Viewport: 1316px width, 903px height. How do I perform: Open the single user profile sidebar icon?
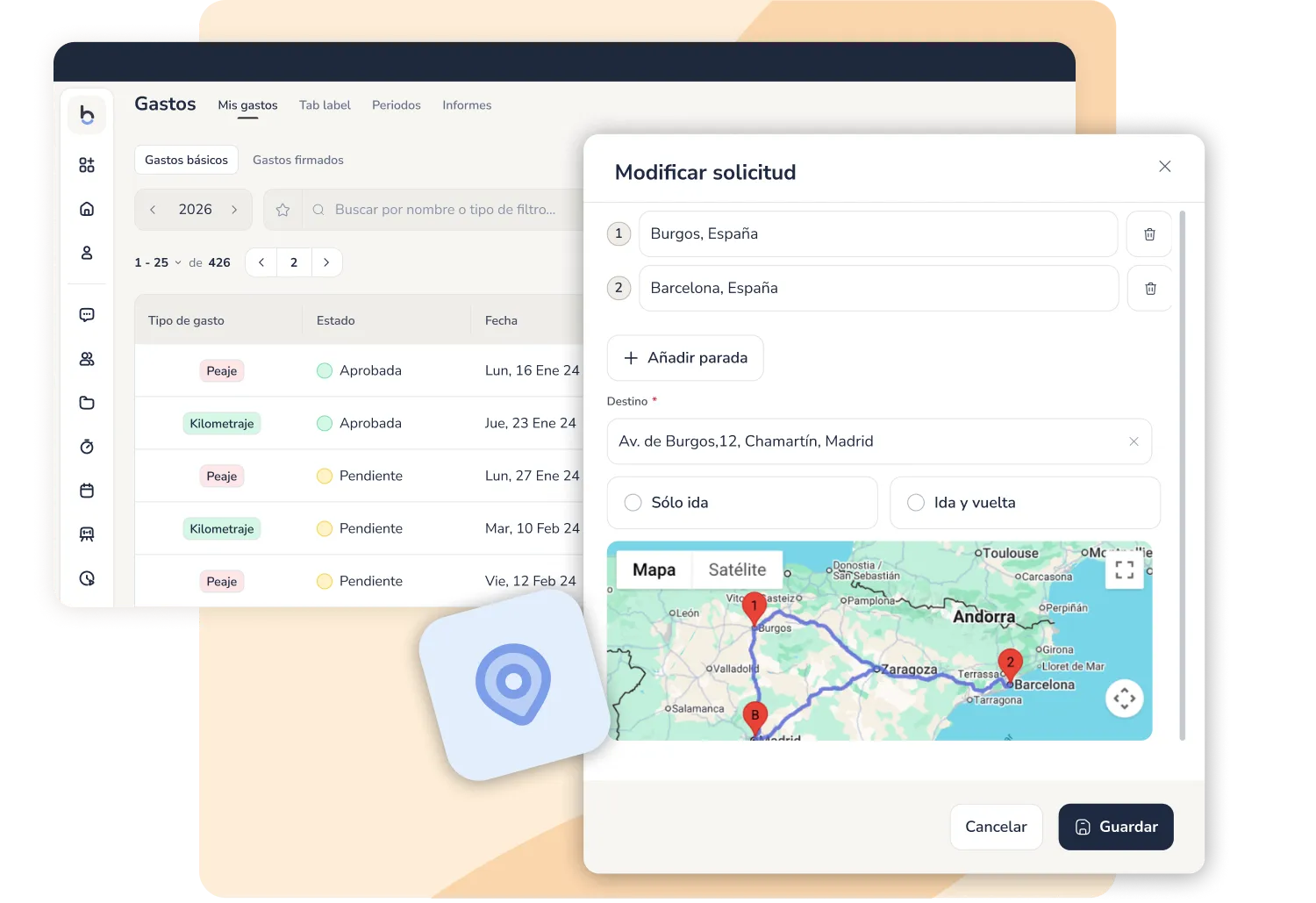87,253
